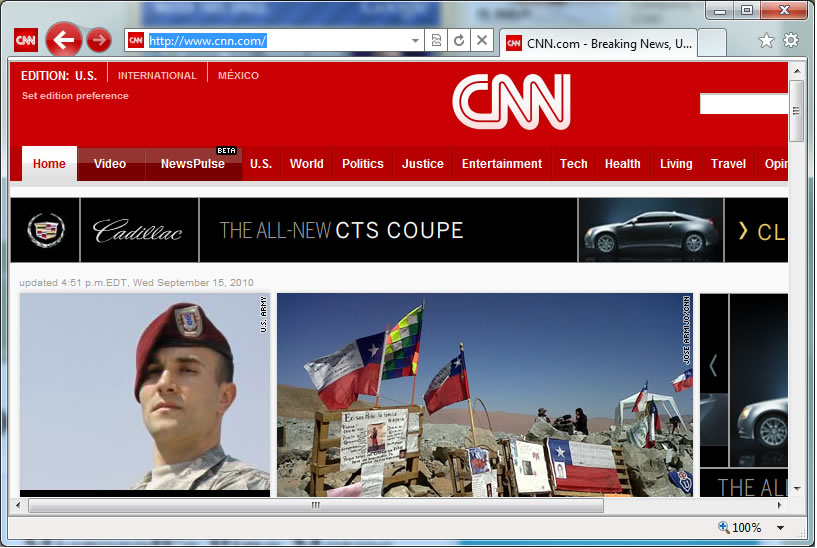
Task: Open the NewsPulse navigation tab
Action: [x=193, y=164]
